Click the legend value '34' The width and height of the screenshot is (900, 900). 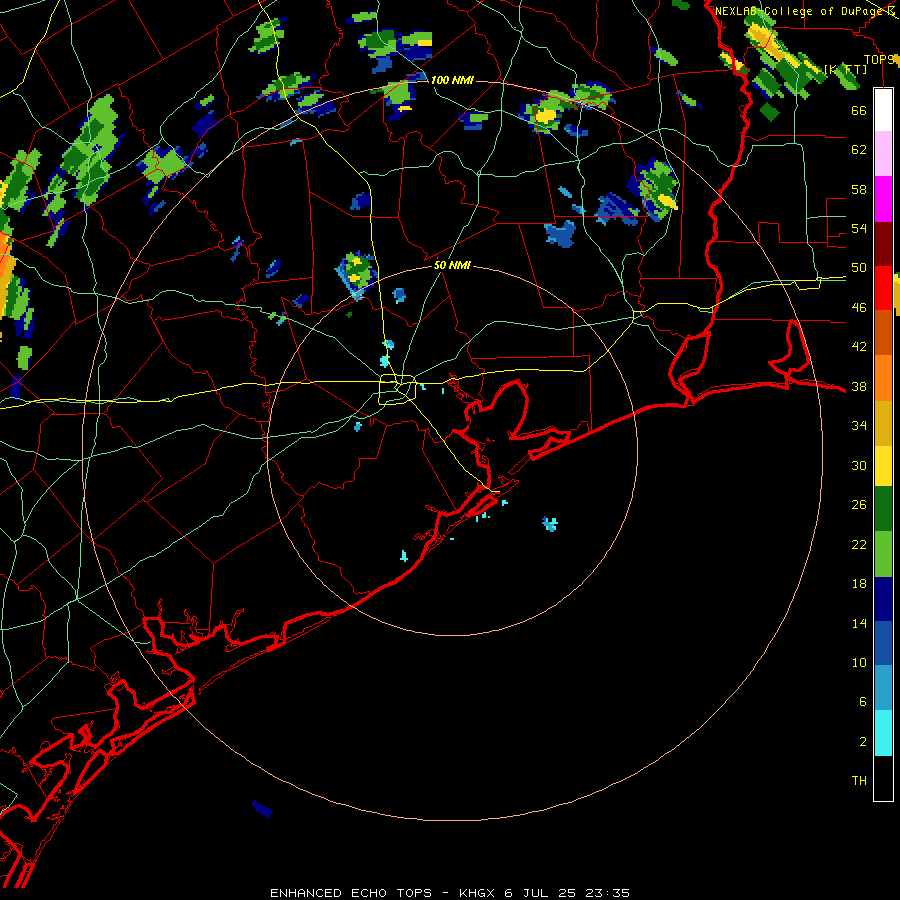859,426
